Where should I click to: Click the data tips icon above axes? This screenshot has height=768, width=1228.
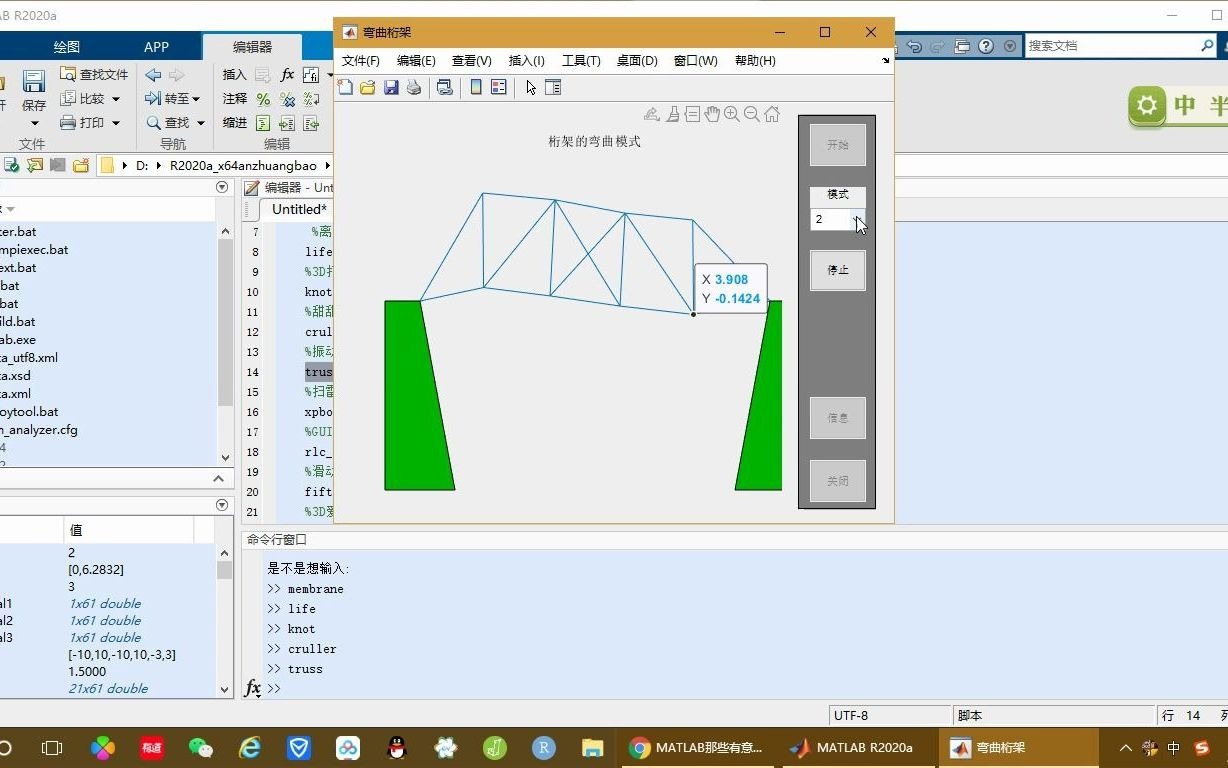pyautogui.click(x=692, y=115)
